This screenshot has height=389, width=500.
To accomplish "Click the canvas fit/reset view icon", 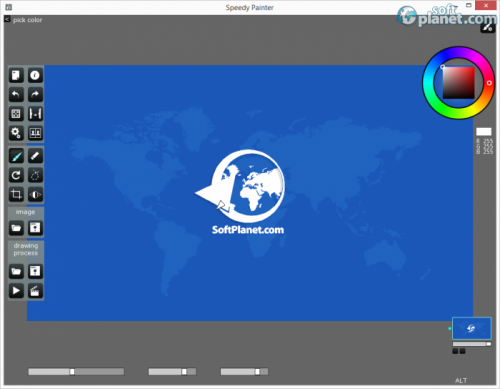I will coord(16,114).
